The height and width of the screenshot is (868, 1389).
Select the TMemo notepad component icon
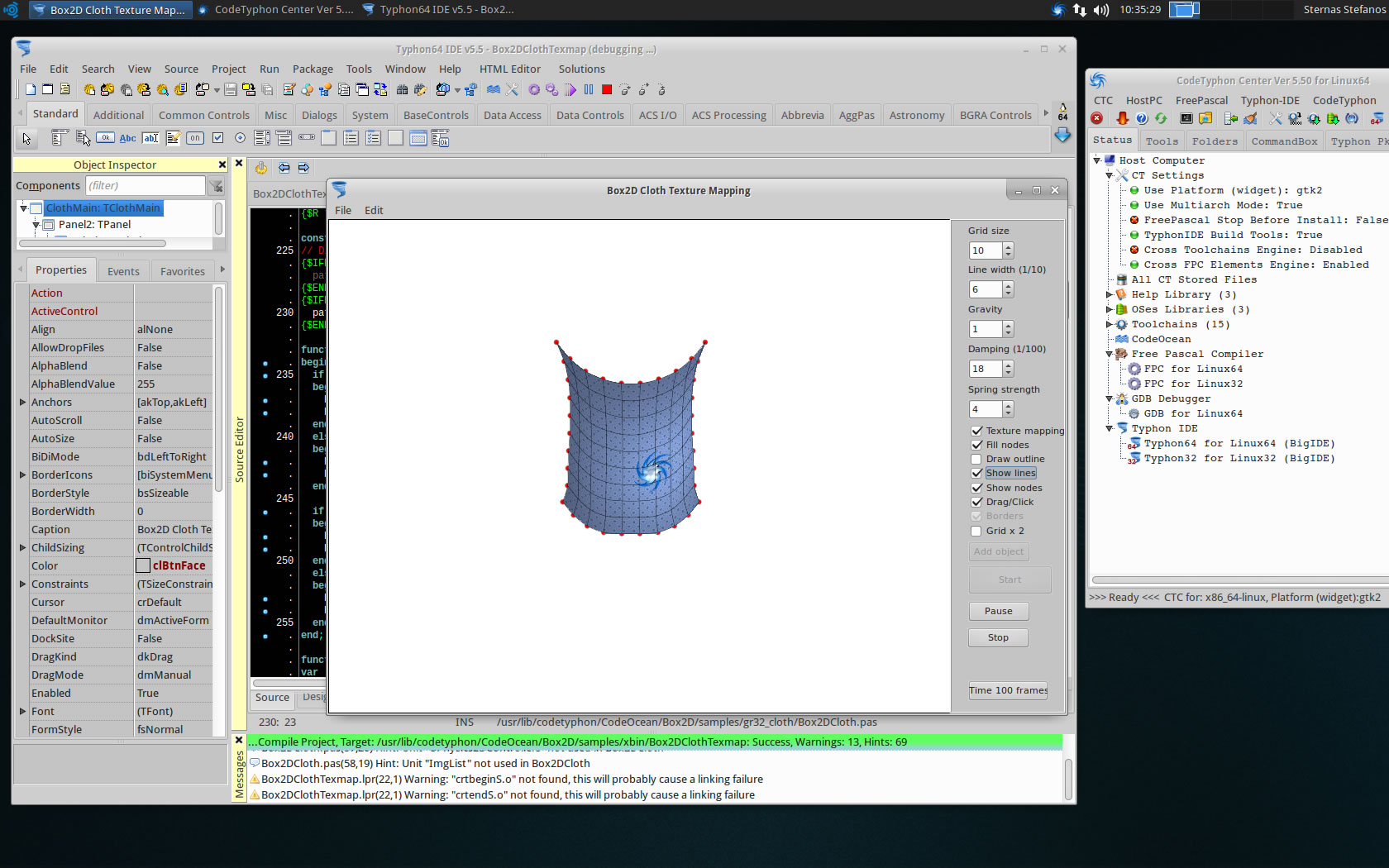173,138
